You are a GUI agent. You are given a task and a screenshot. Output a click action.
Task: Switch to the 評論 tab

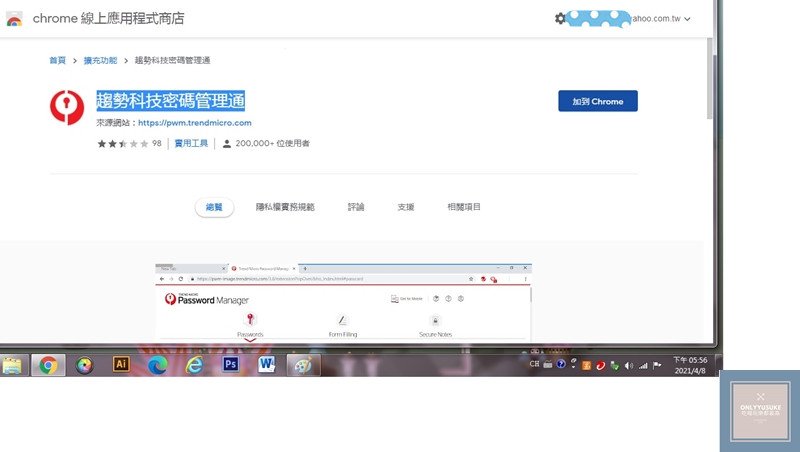click(x=356, y=207)
